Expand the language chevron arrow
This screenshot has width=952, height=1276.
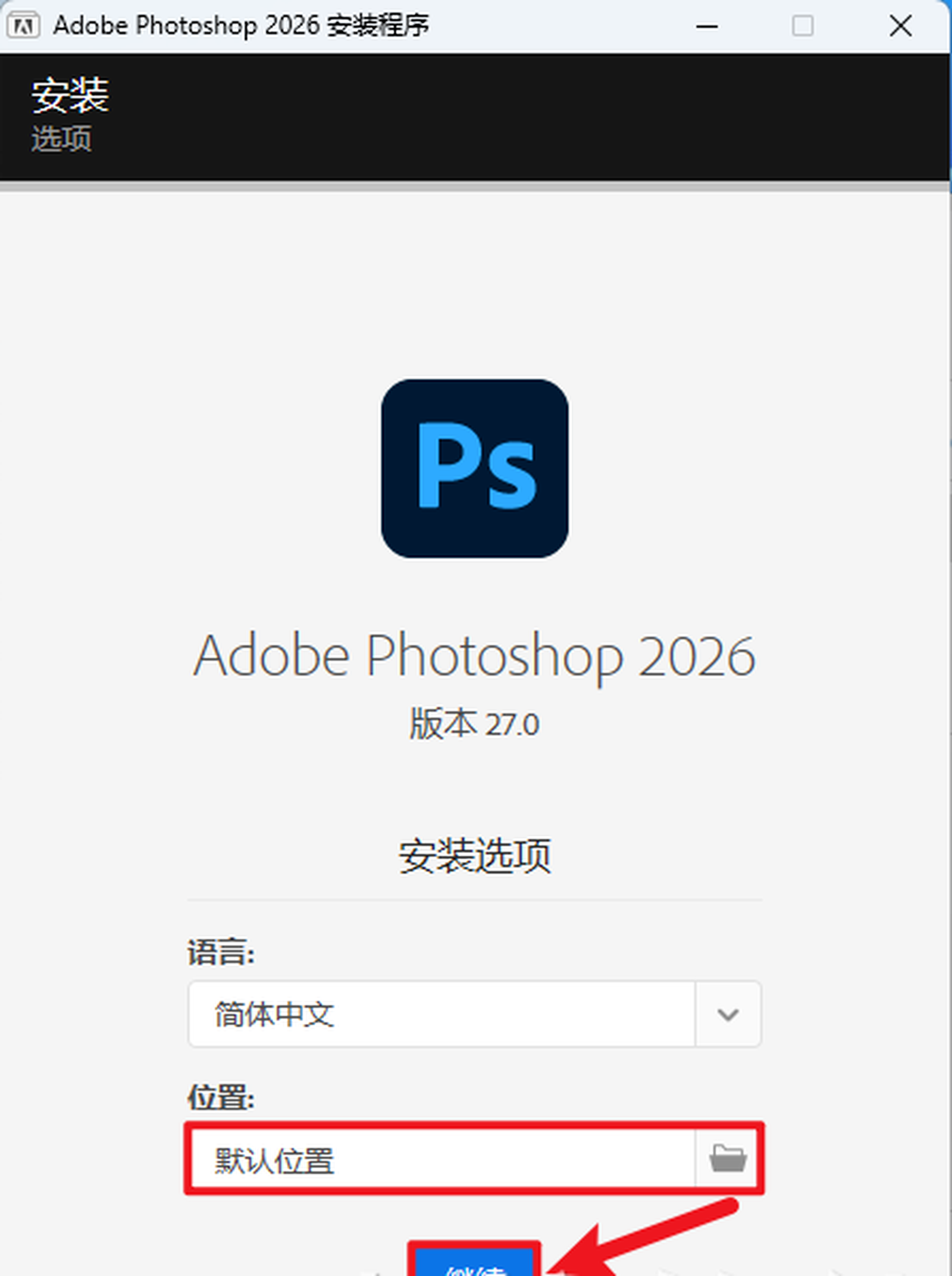(x=727, y=1014)
